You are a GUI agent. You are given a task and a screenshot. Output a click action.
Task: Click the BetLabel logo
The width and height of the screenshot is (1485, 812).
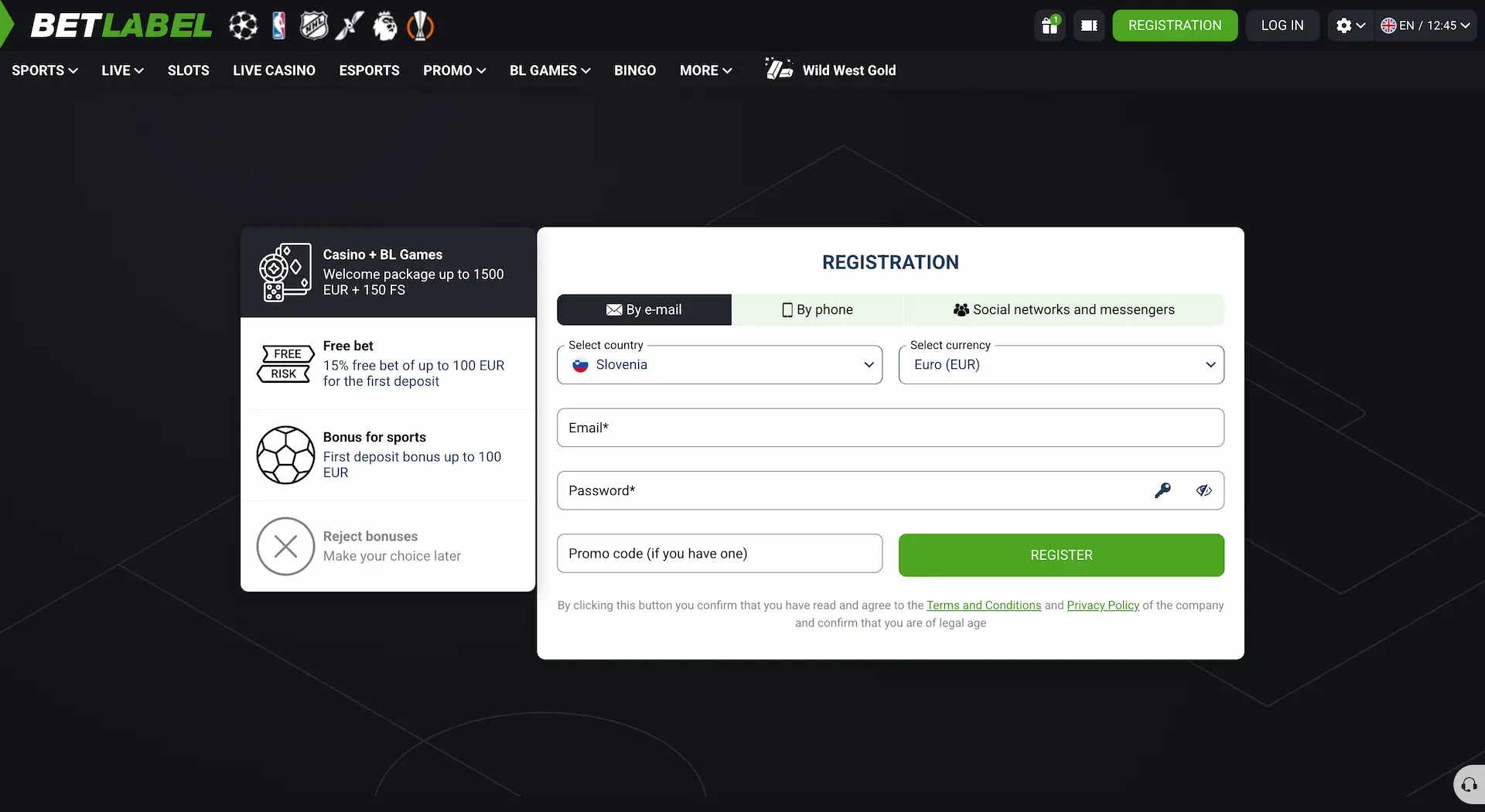coord(121,26)
